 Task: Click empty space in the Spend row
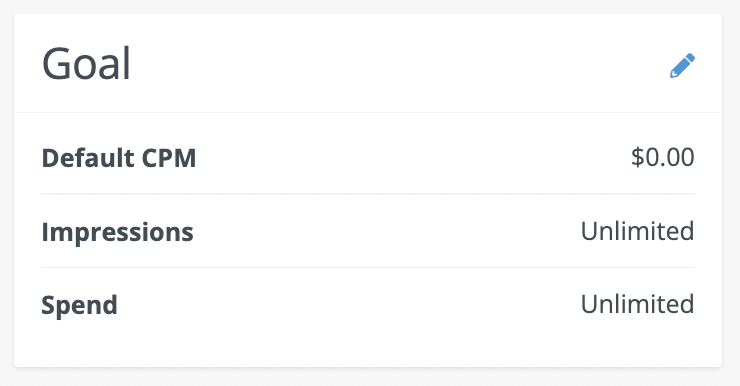click(x=349, y=305)
